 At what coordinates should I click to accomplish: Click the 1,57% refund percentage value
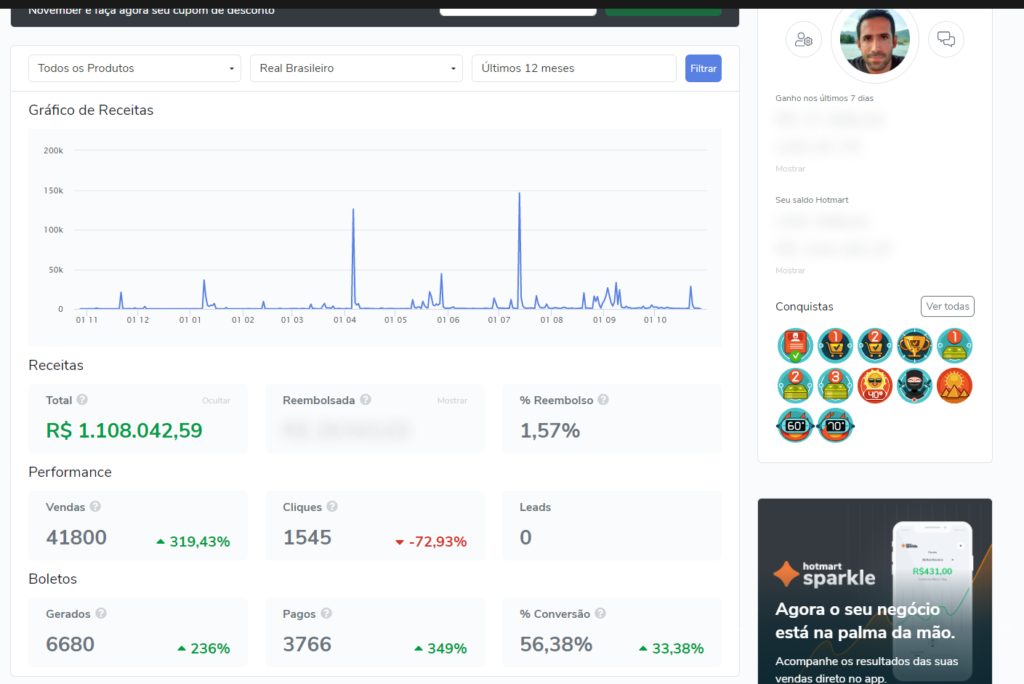coord(550,431)
